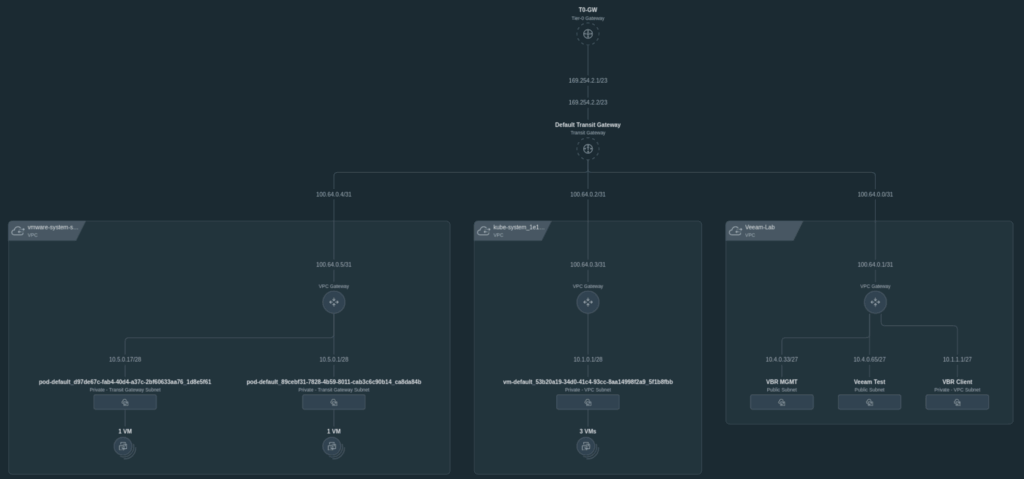Open the 3 VMs group icon
Image resolution: width=1024 pixels, height=479 pixels.
pos(588,447)
